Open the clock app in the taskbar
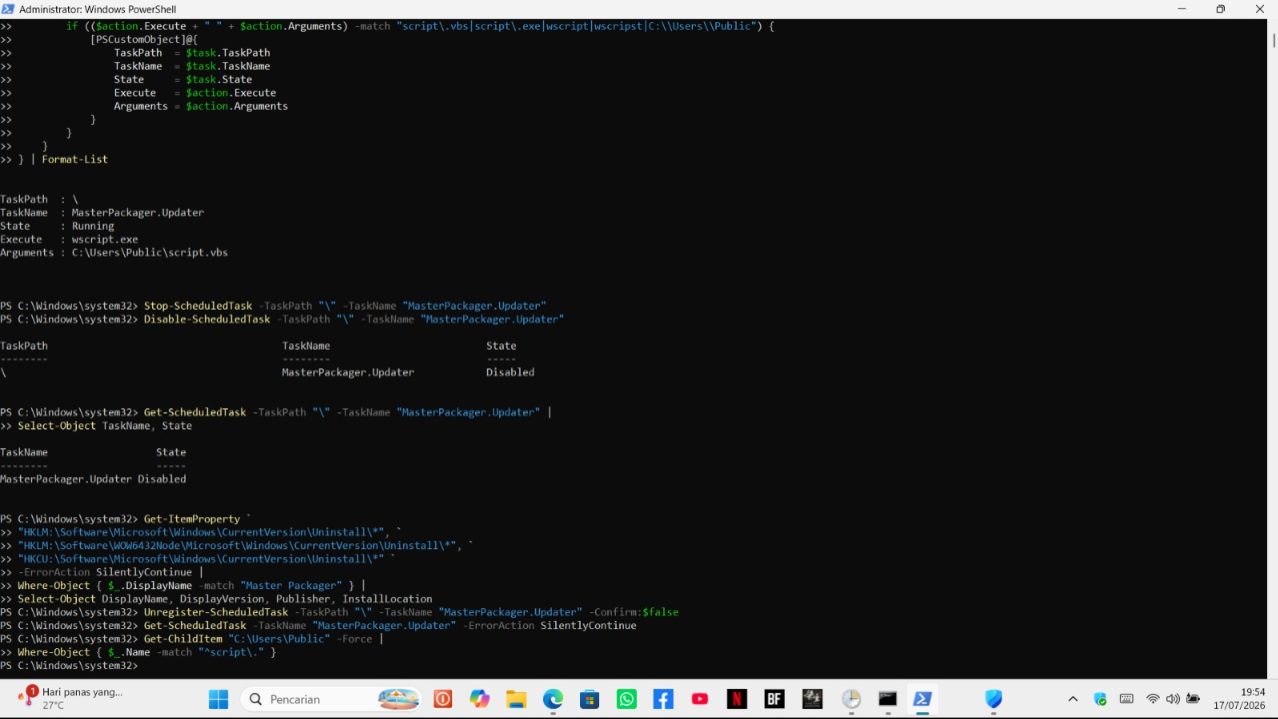The image size is (1278, 719). 851,699
